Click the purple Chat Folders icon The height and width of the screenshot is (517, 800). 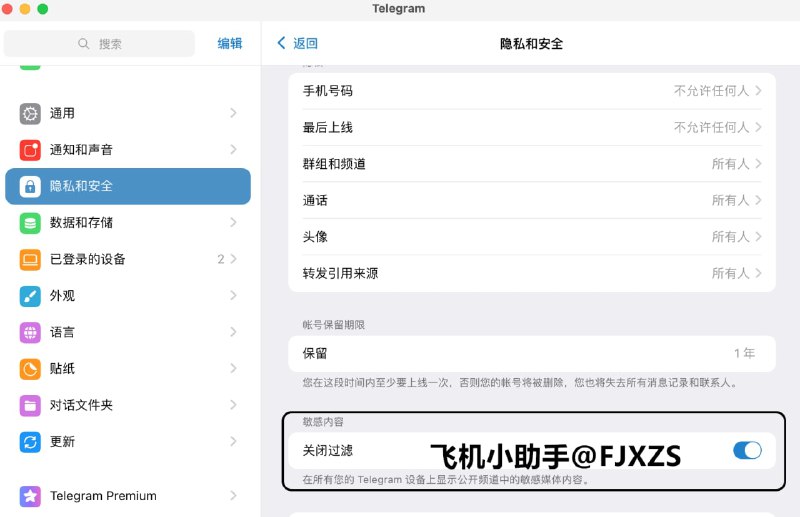(30, 406)
